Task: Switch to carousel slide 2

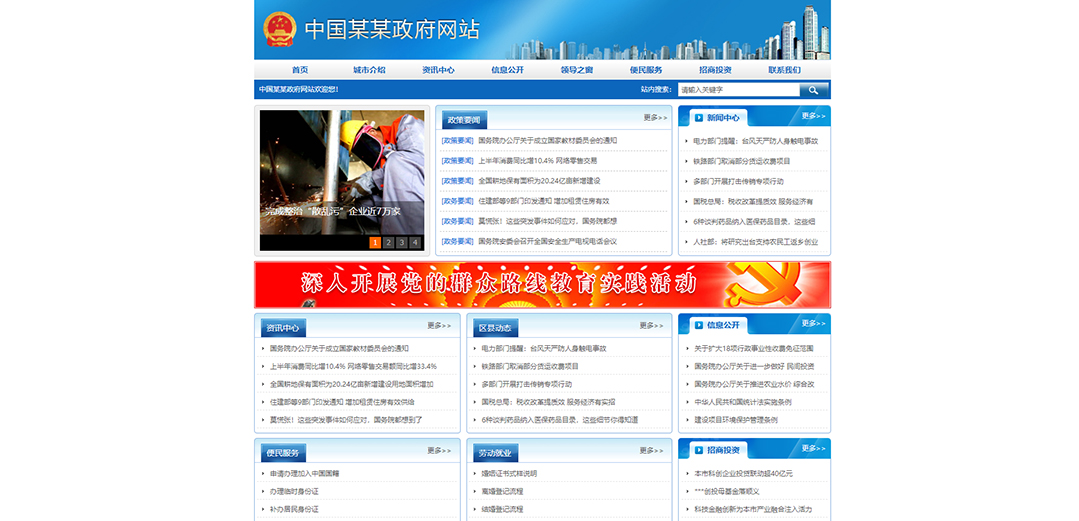Action: (388, 242)
